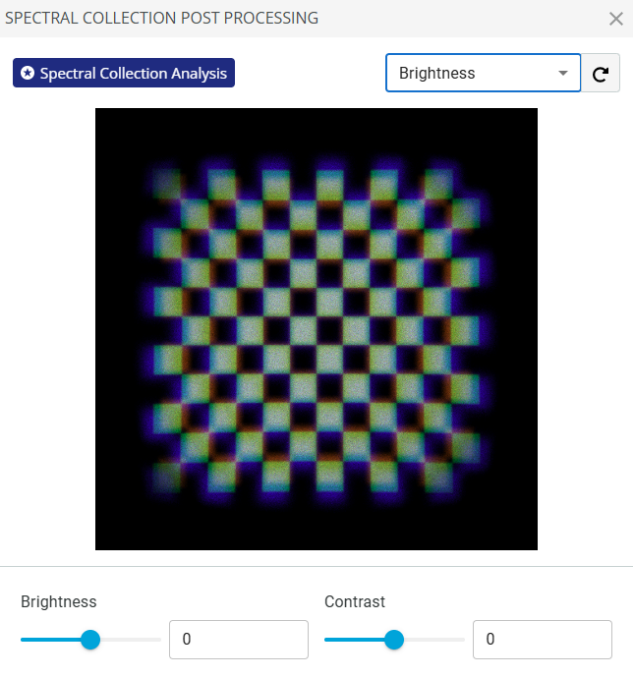633x677 pixels.
Task: Open the Brightness post-processing mode dropdown
Action: pyautogui.click(x=483, y=73)
